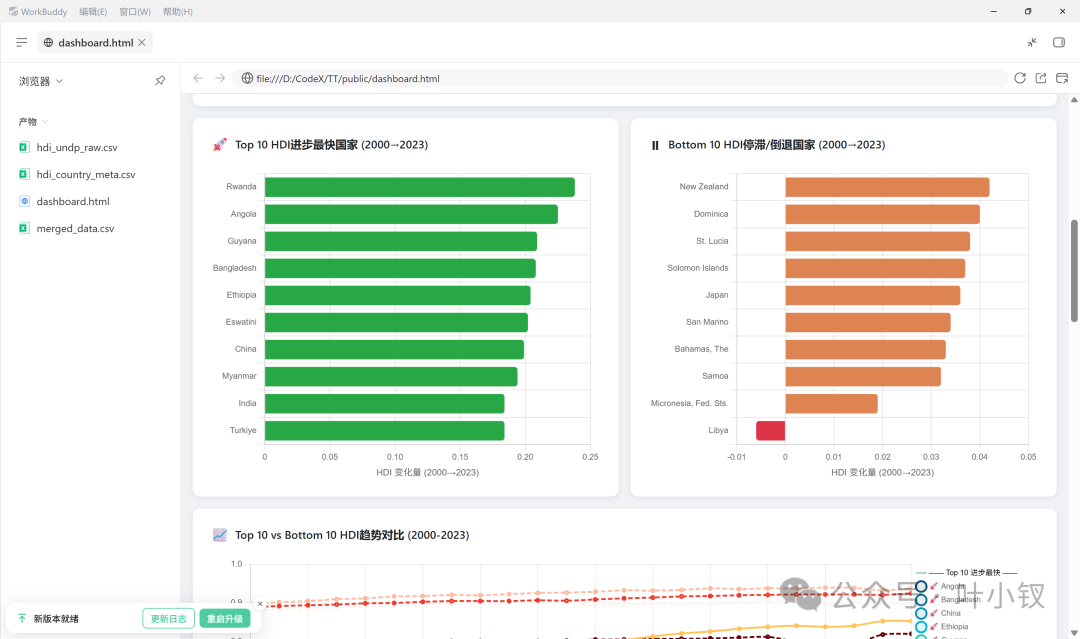Go forward in the embedded browser
This screenshot has width=1080, height=639.
[220, 78]
